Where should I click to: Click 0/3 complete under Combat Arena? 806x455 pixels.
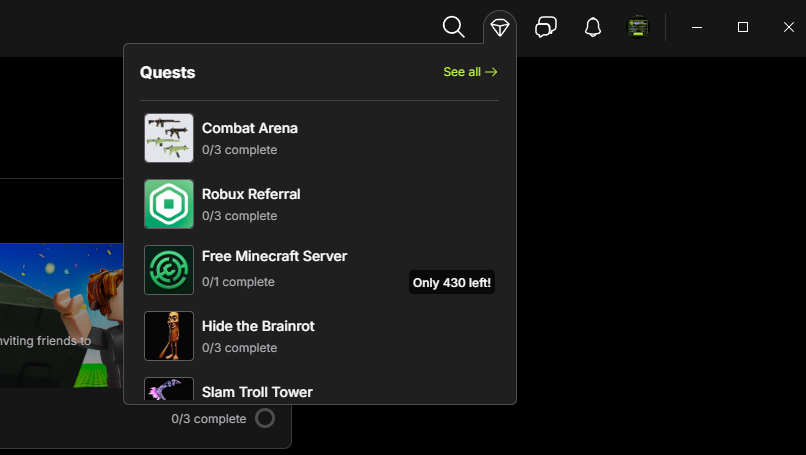pos(240,150)
